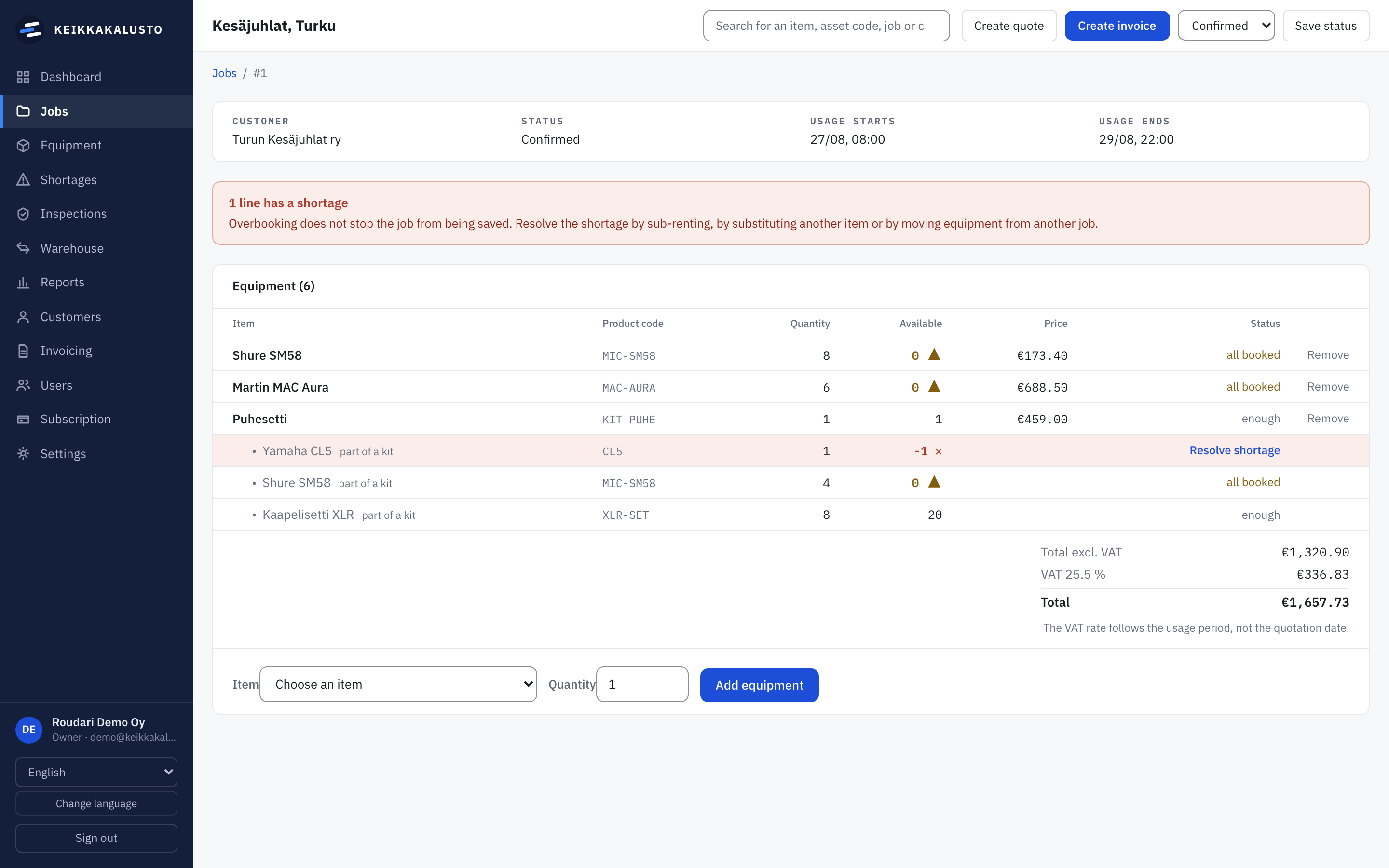
Task: Click the Subscription card icon
Action: 23,419
